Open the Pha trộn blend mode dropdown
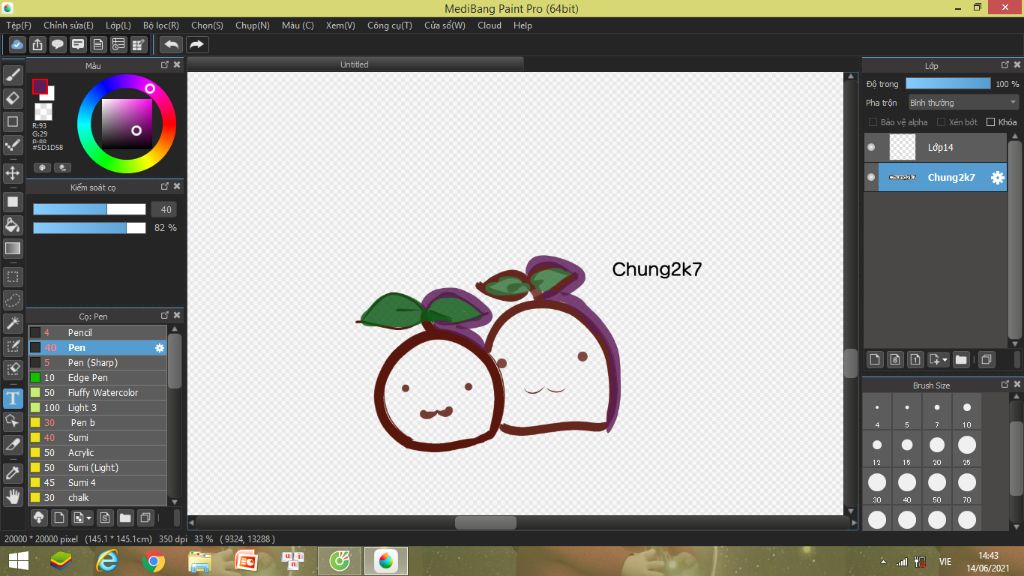This screenshot has width=1024, height=576. [x=963, y=103]
